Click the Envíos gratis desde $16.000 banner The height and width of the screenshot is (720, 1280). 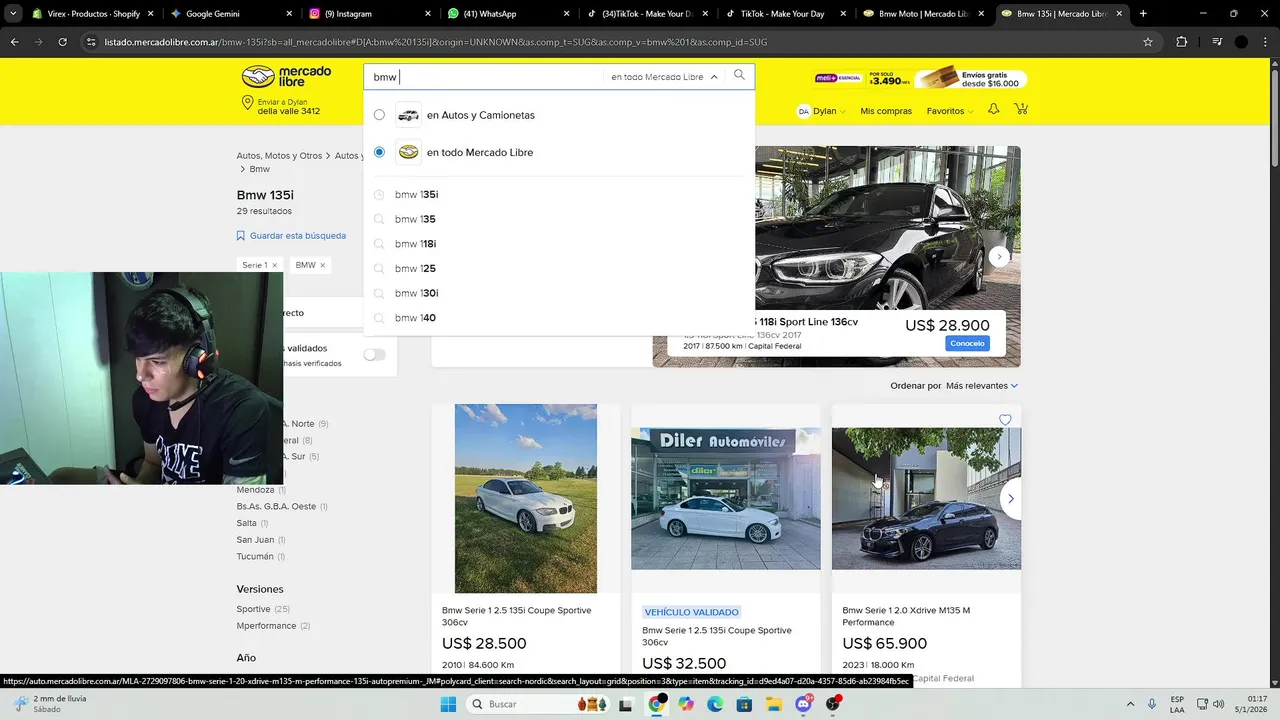pos(971,77)
